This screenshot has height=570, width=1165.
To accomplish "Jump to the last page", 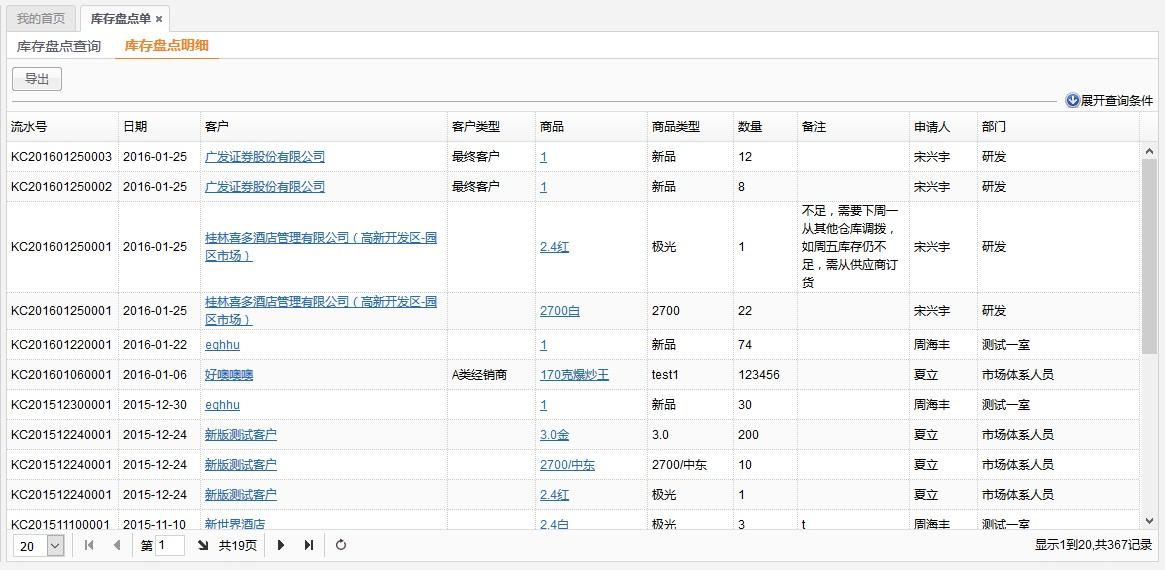I will [309, 545].
